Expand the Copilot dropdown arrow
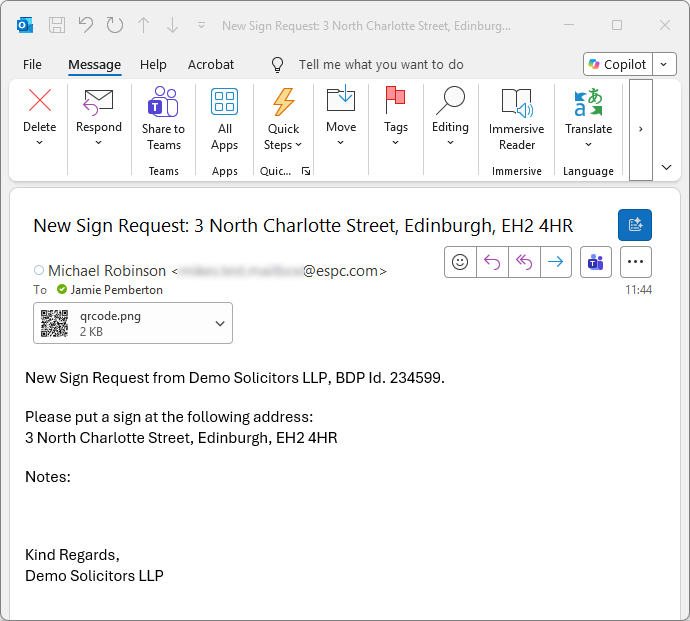Viewport: 690px width, 621px height. coord(664,65)
